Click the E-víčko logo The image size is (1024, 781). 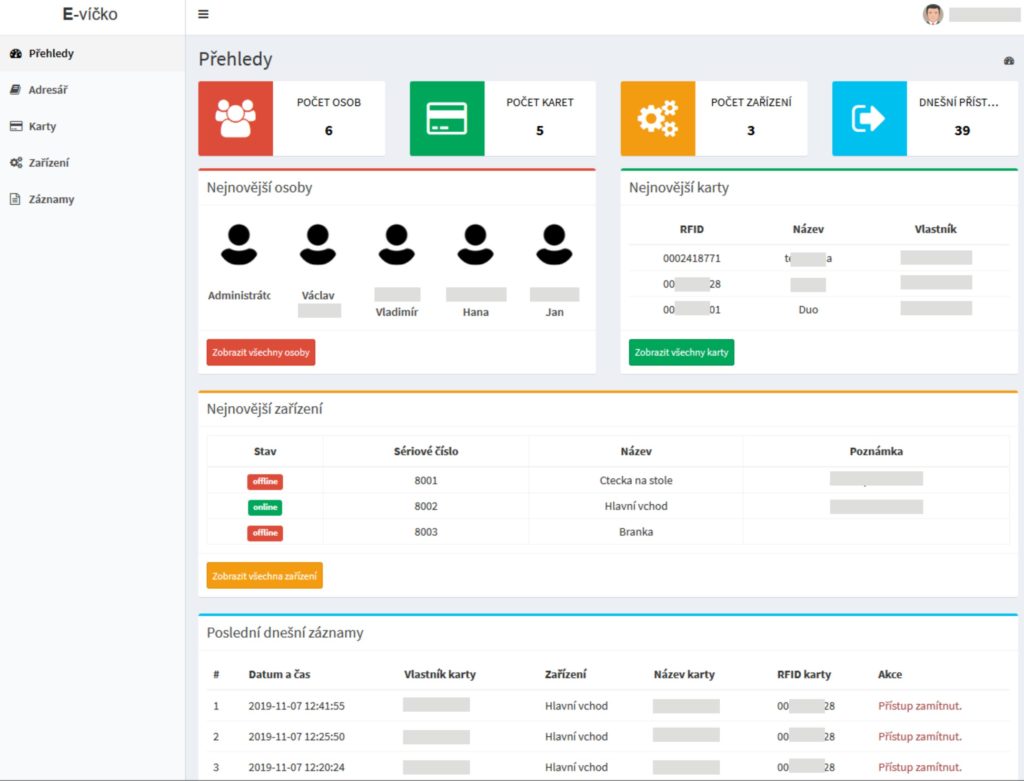(x=90, y=15)
